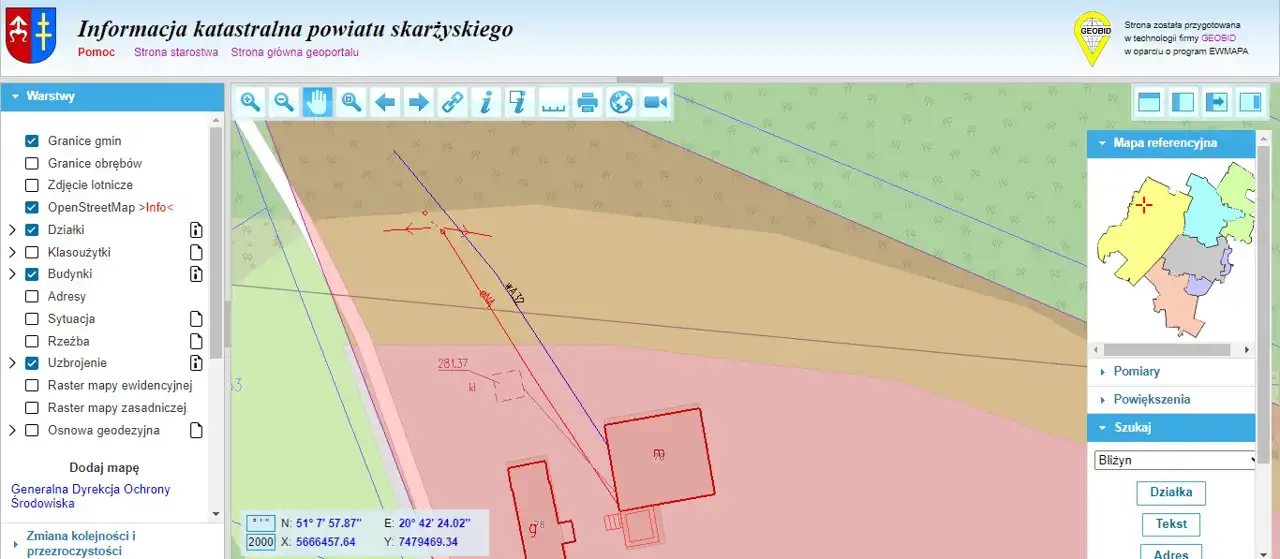Expand the Pomiary panel

pos(1136,372)
